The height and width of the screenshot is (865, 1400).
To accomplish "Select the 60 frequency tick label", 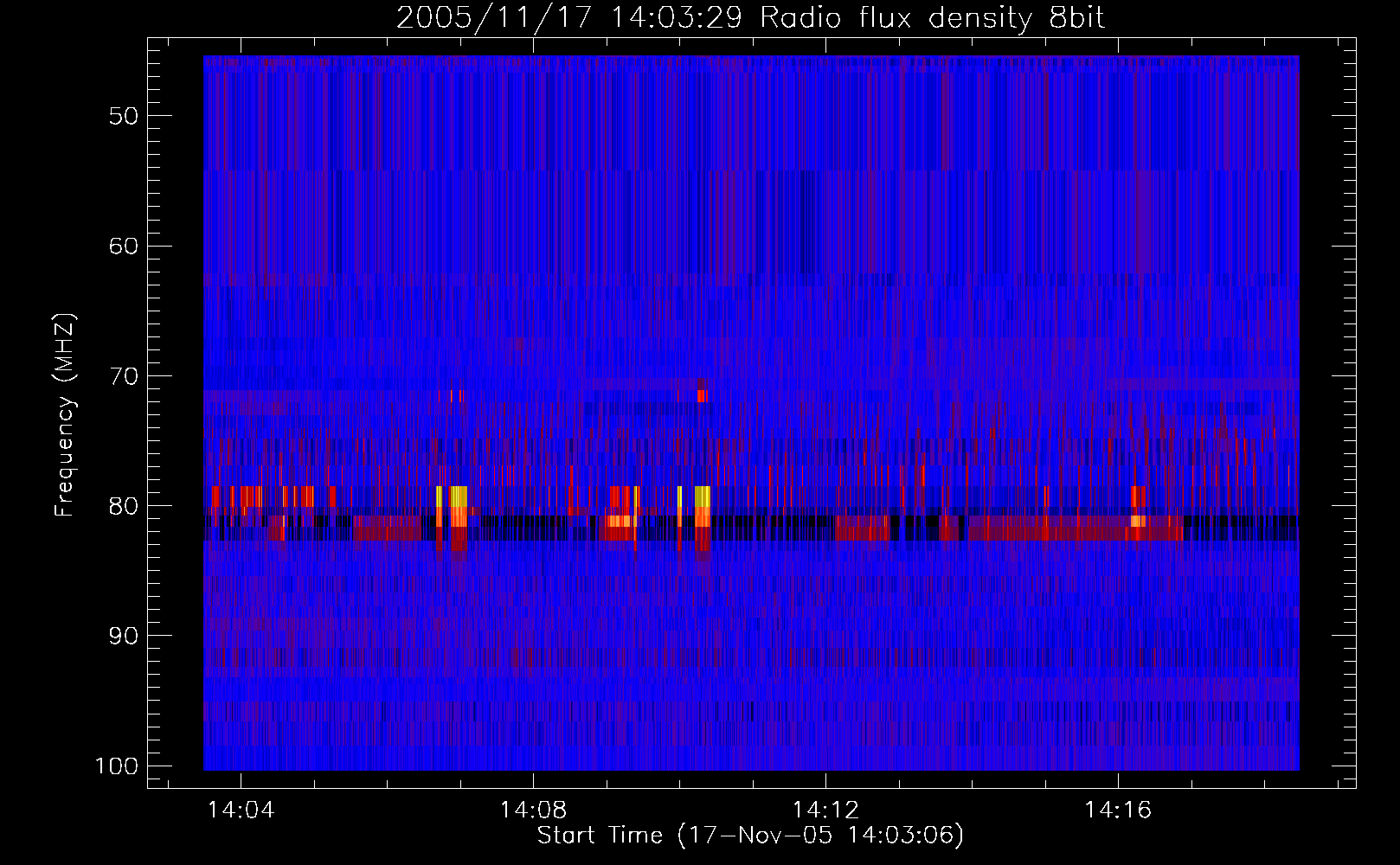I will click(123, 246).
